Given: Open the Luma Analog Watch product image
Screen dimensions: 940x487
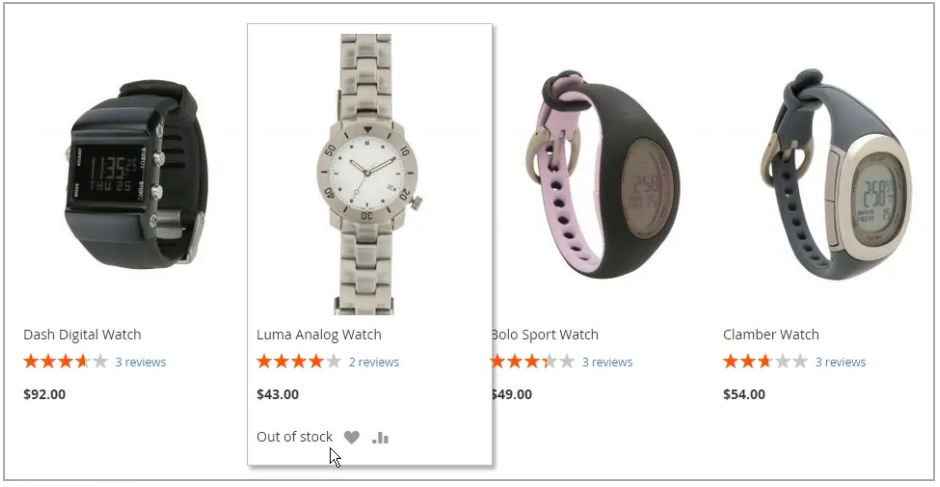Looking at the screenshot, I should tap(370, 174).
